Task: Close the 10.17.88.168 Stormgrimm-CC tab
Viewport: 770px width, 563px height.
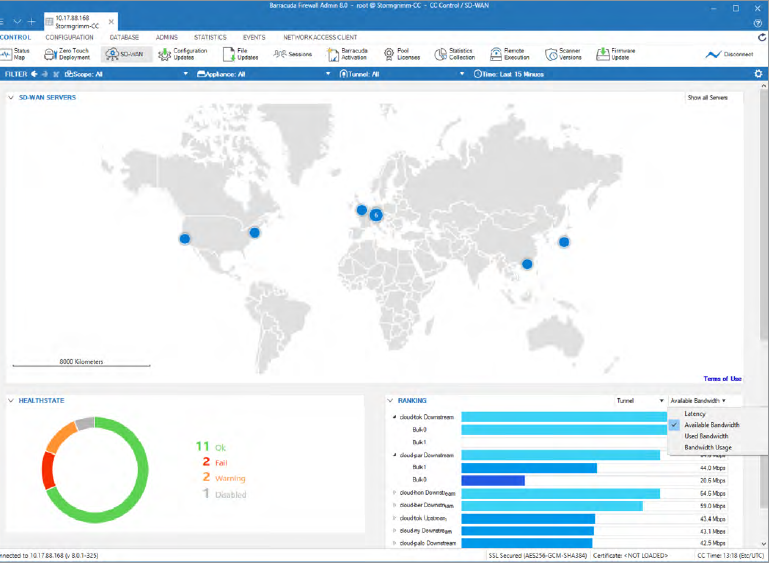Action: [x=111, y=22]
